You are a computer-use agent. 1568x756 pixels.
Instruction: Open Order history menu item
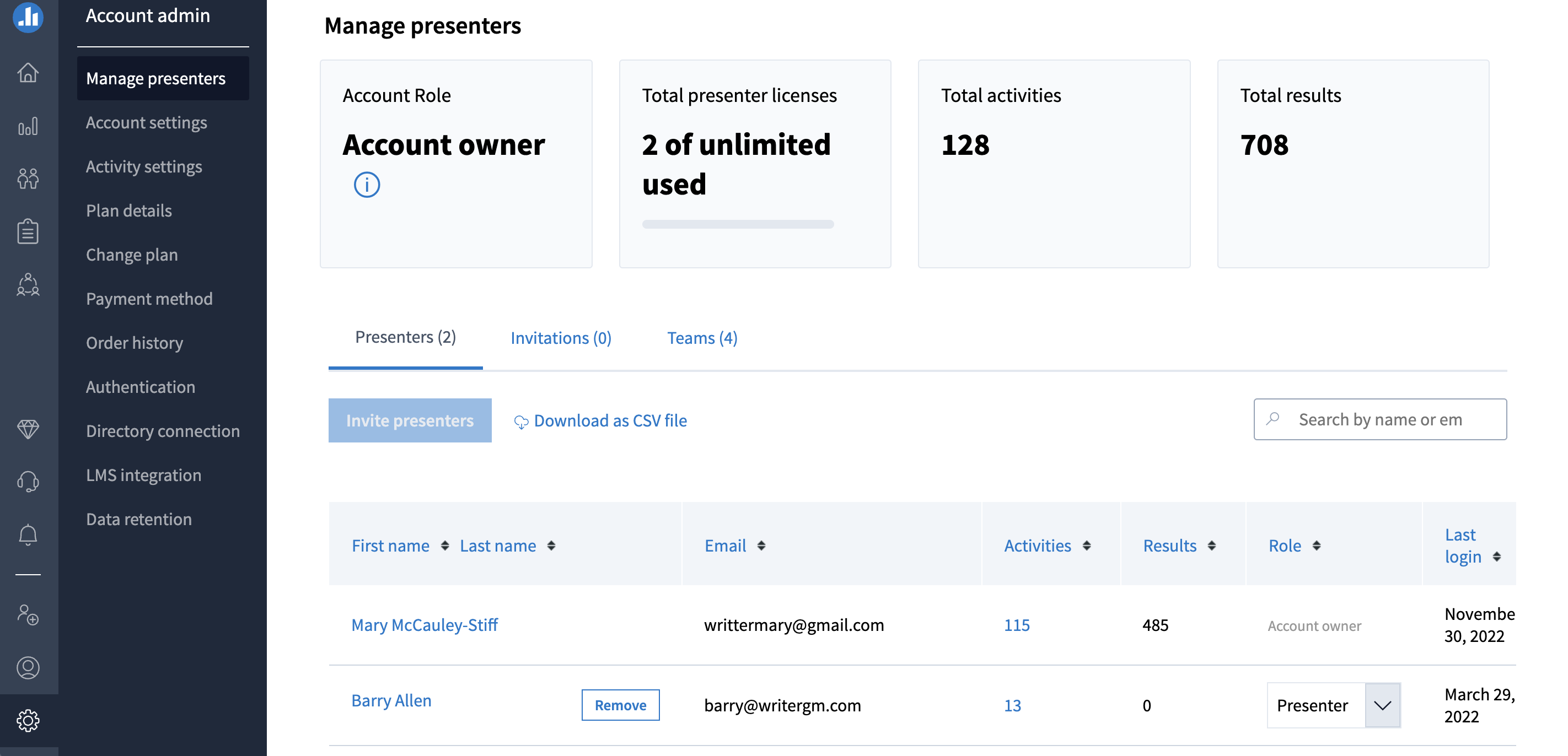tap(135, 343)
